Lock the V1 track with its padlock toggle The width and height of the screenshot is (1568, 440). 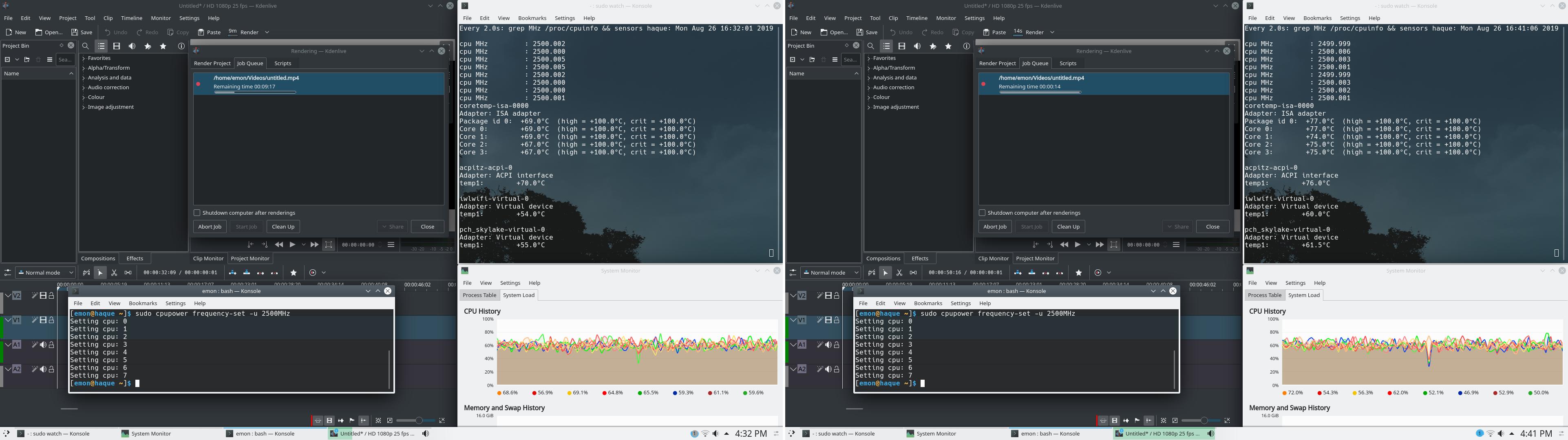click(52, 320)
